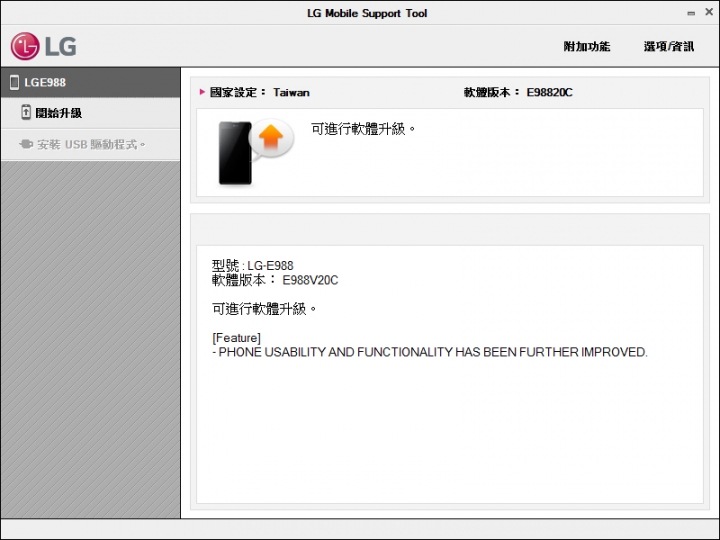
Task: Click the LG logo
Action: [44, 46]
